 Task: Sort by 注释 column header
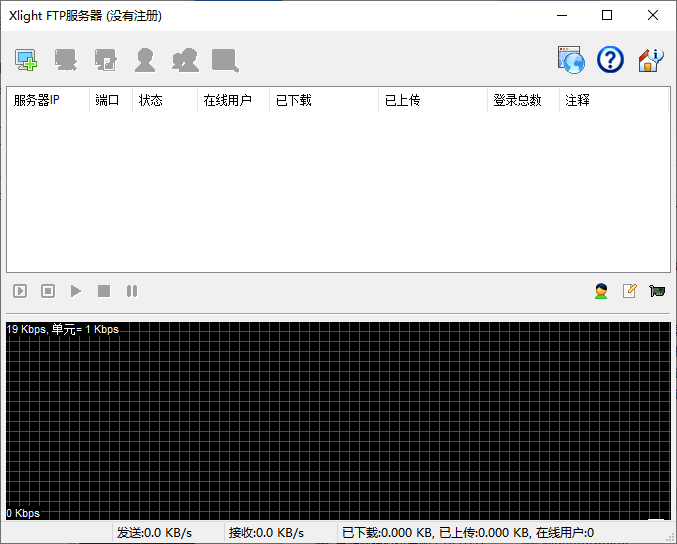coord(614,100)
